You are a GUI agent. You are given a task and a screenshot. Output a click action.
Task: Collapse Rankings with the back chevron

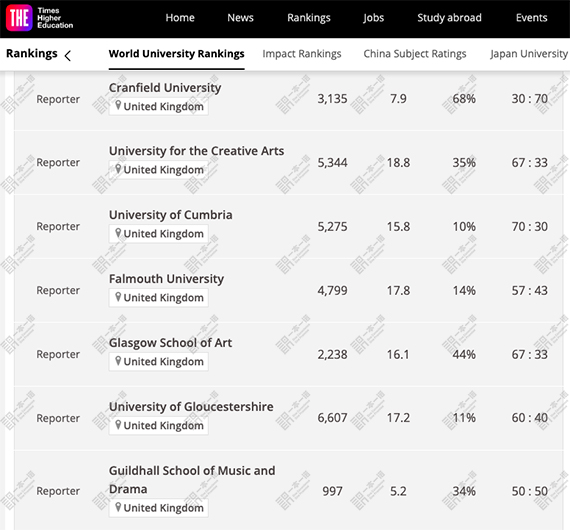[68, 55]
